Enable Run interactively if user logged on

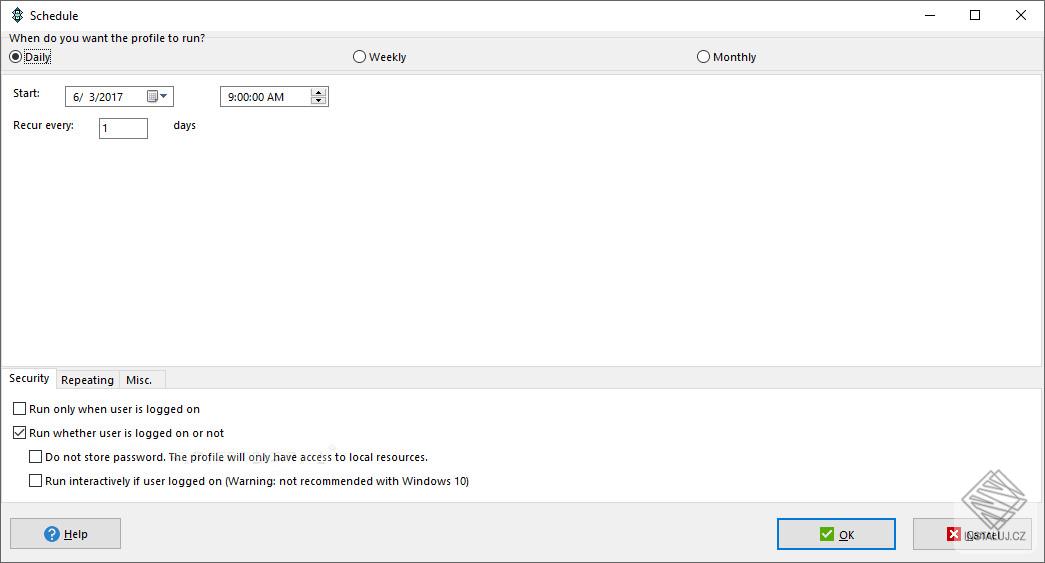(35, 480)
